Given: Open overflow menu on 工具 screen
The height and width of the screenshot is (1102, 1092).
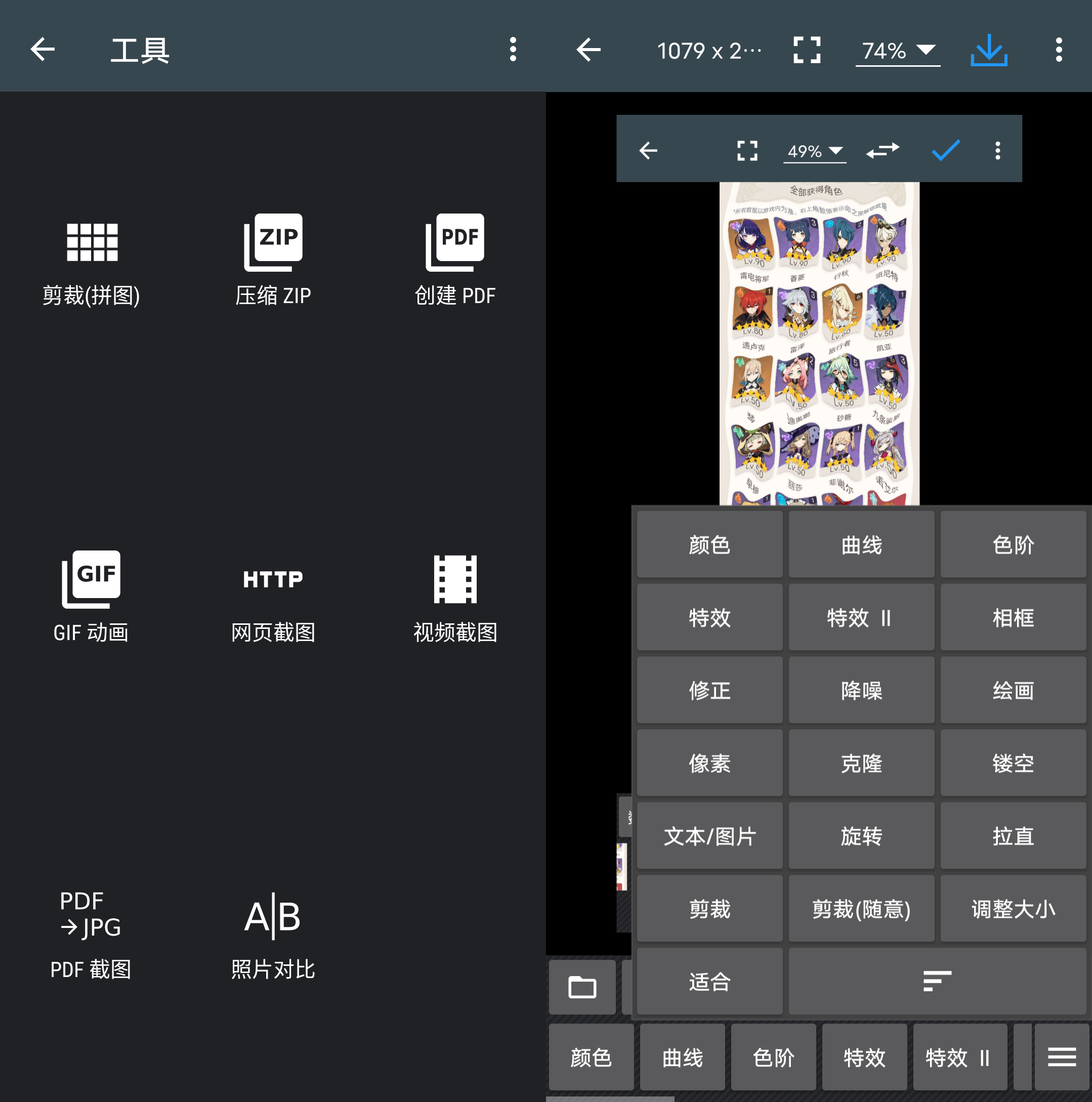Looking at the screenshot, I should pos(513,50).
